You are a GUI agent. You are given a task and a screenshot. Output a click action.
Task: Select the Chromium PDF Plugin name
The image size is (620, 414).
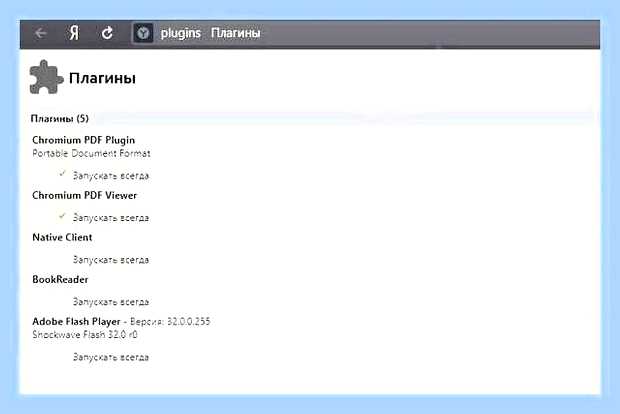(x=83, y=140)
